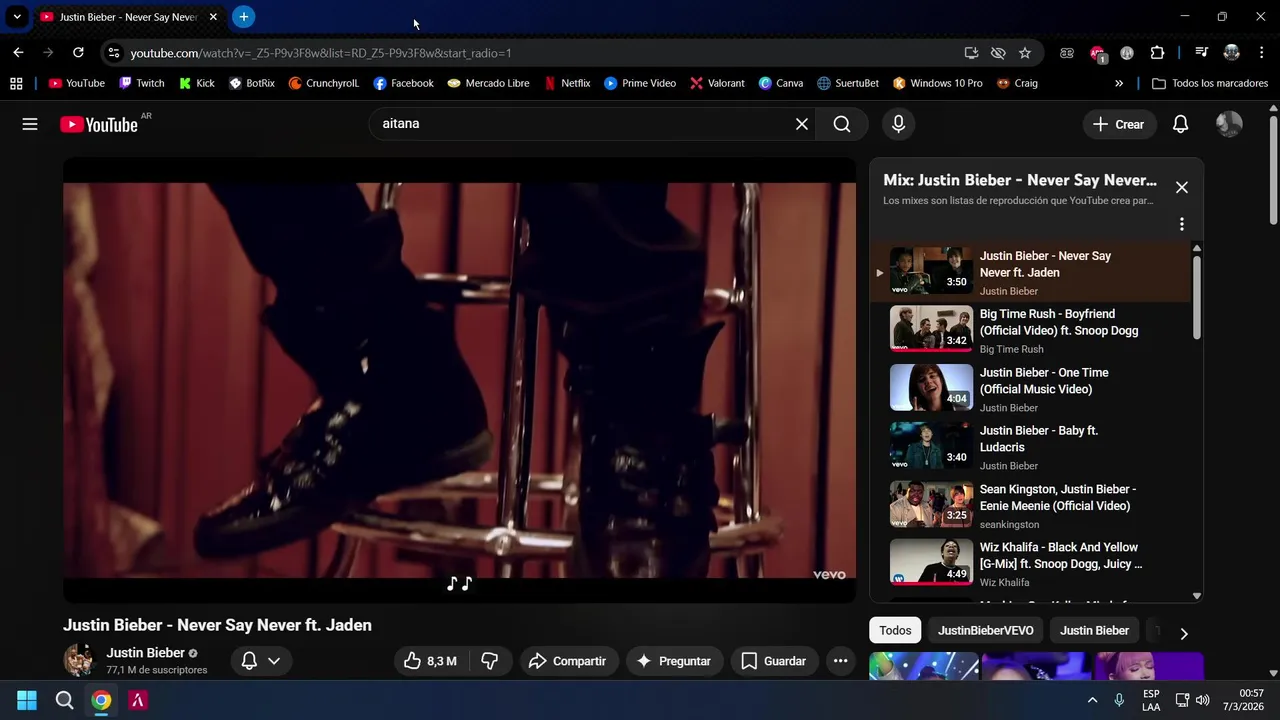The width and height of the screenshot is (1280, 720).
Task: Show hidden bookmarks chevron
Action: point(1119,84)
